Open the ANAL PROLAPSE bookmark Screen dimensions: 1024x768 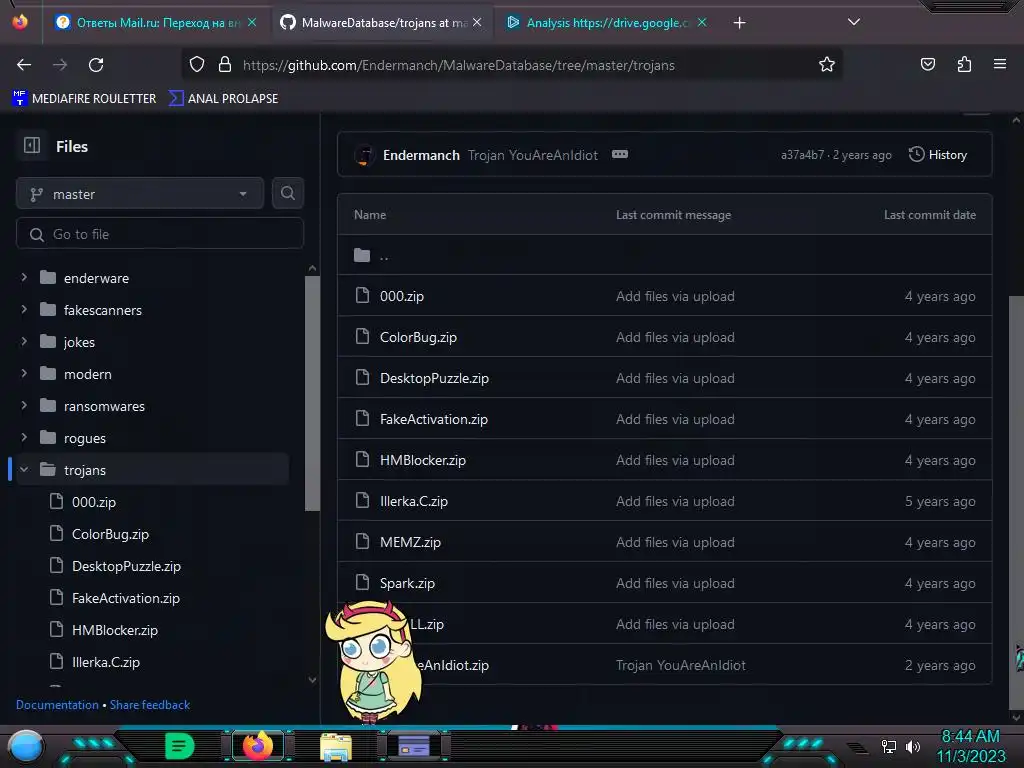tap(223, 99)
